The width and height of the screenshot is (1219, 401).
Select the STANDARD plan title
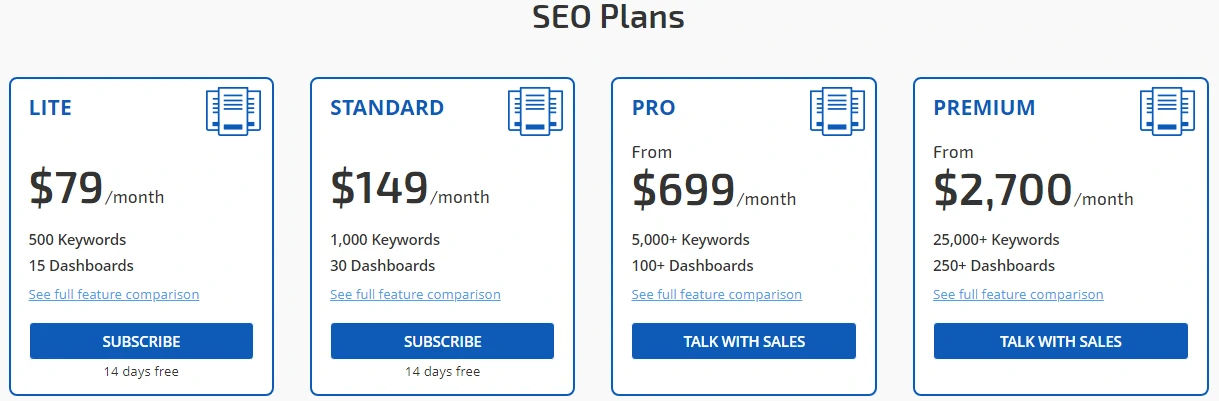(x=387, y=108)
